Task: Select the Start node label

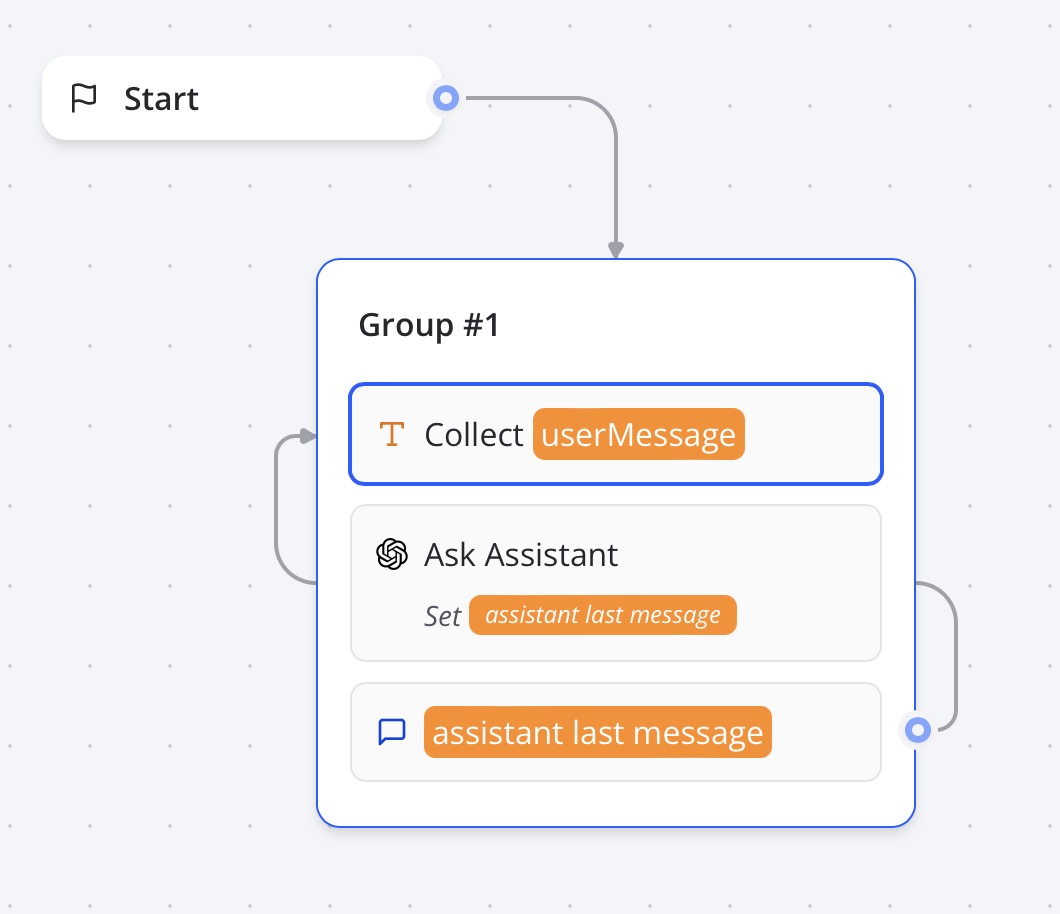Action: [161, 99]
